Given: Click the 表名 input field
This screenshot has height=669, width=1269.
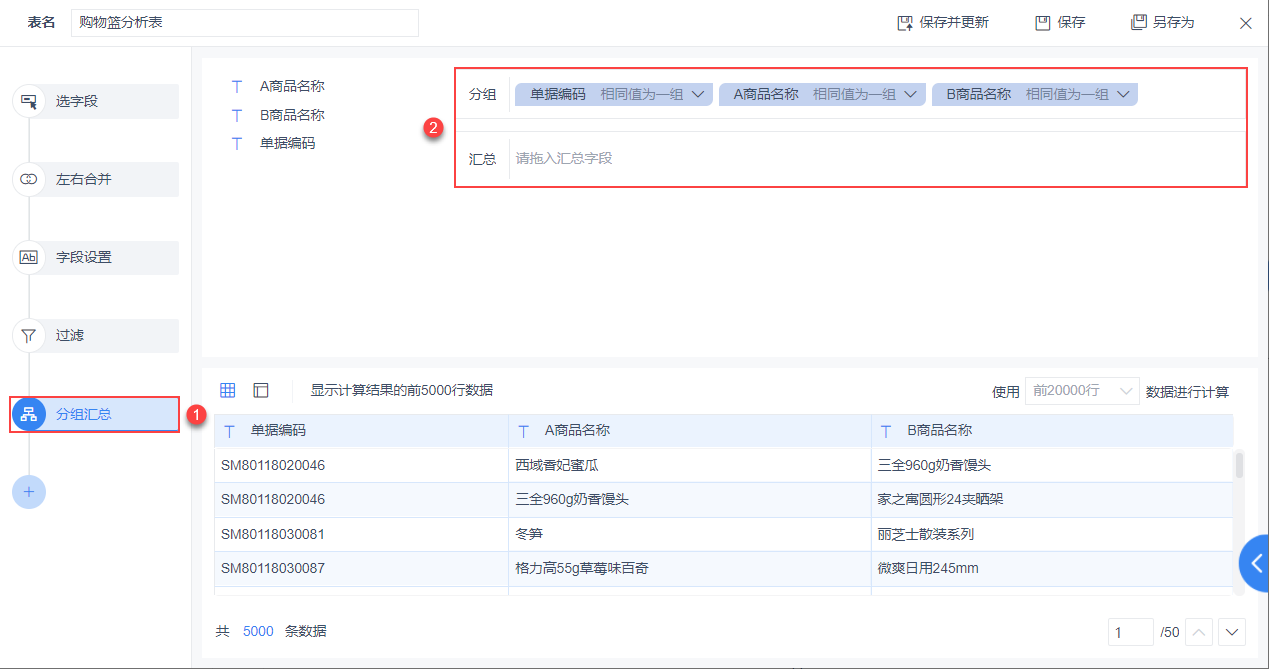Looking at the screenshot, I should pyautogui.click(x=245, y=23).
